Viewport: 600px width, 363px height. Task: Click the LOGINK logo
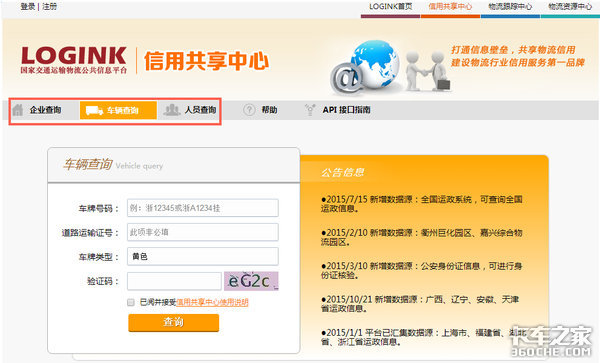(x=74, y=60)
